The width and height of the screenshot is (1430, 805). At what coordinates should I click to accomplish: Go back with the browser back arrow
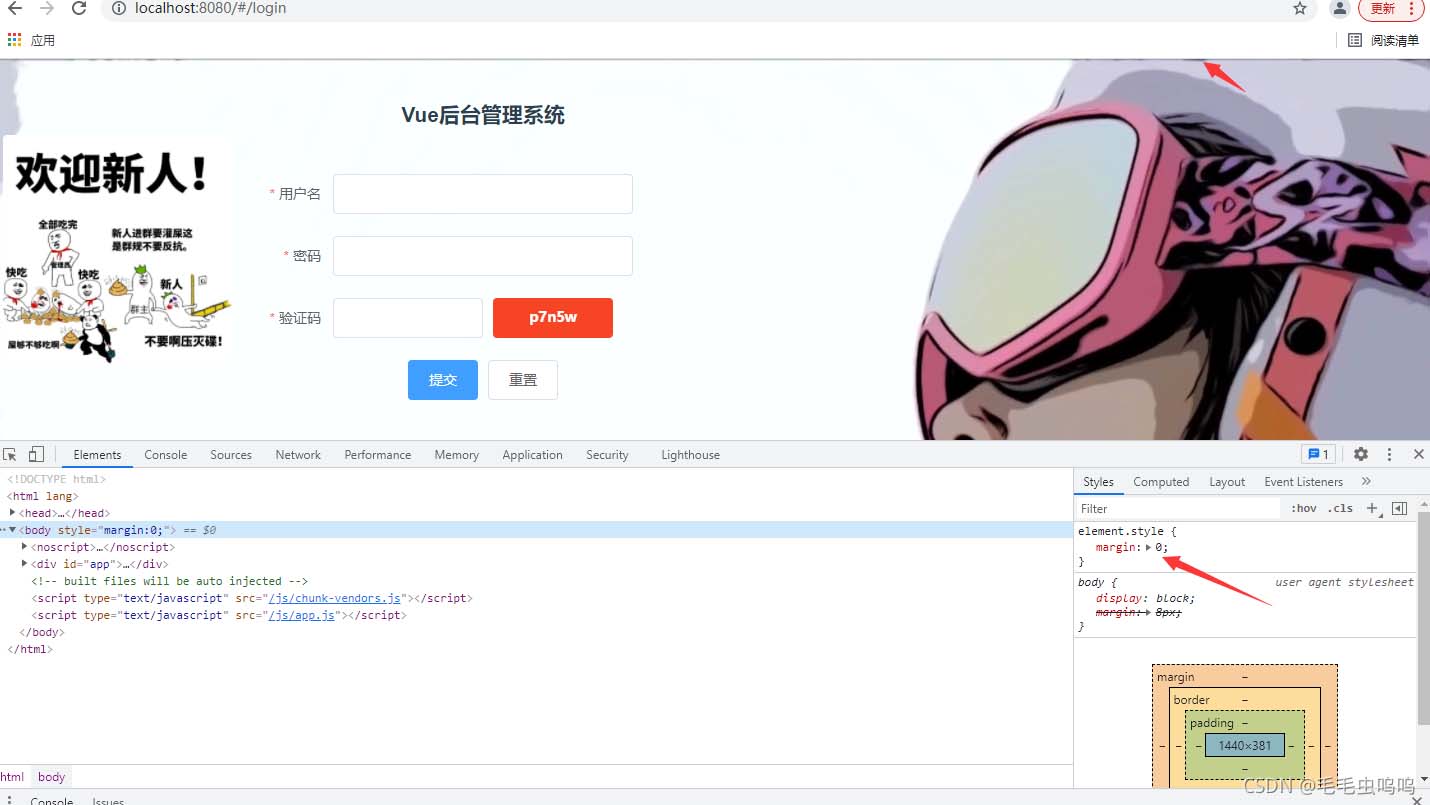point(14,8)
